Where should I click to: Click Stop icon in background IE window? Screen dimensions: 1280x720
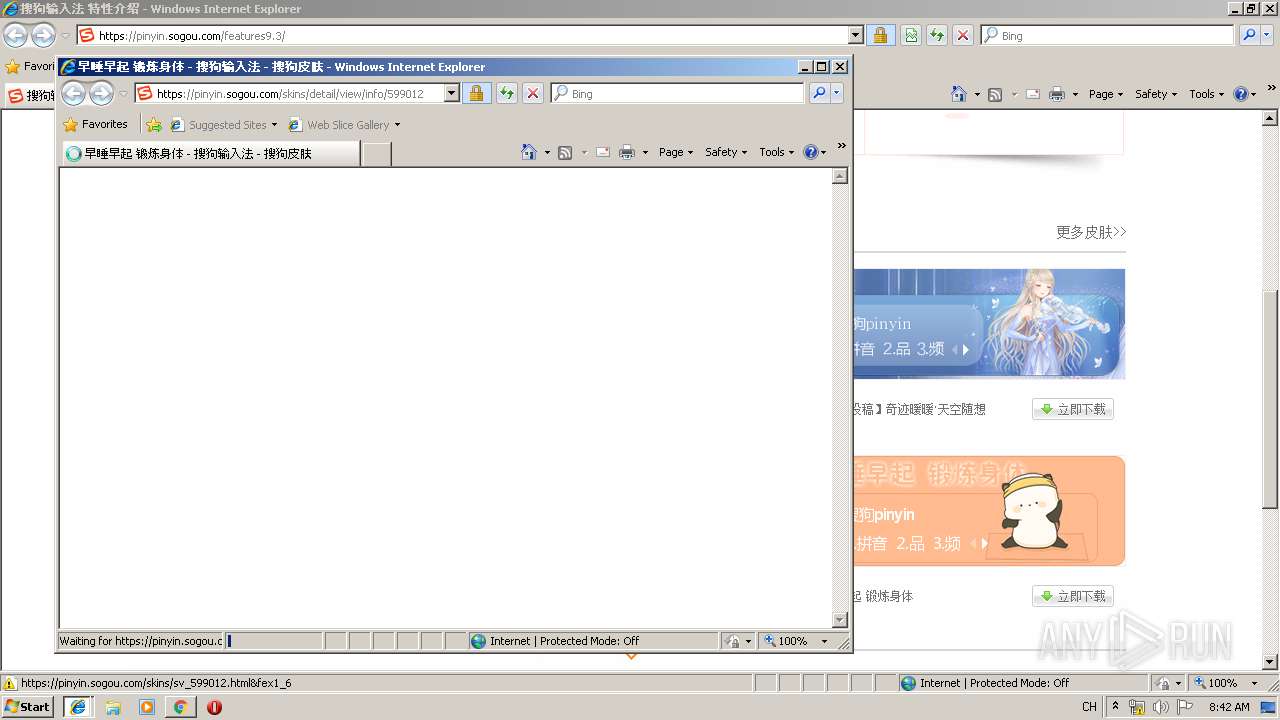point(963,35)
